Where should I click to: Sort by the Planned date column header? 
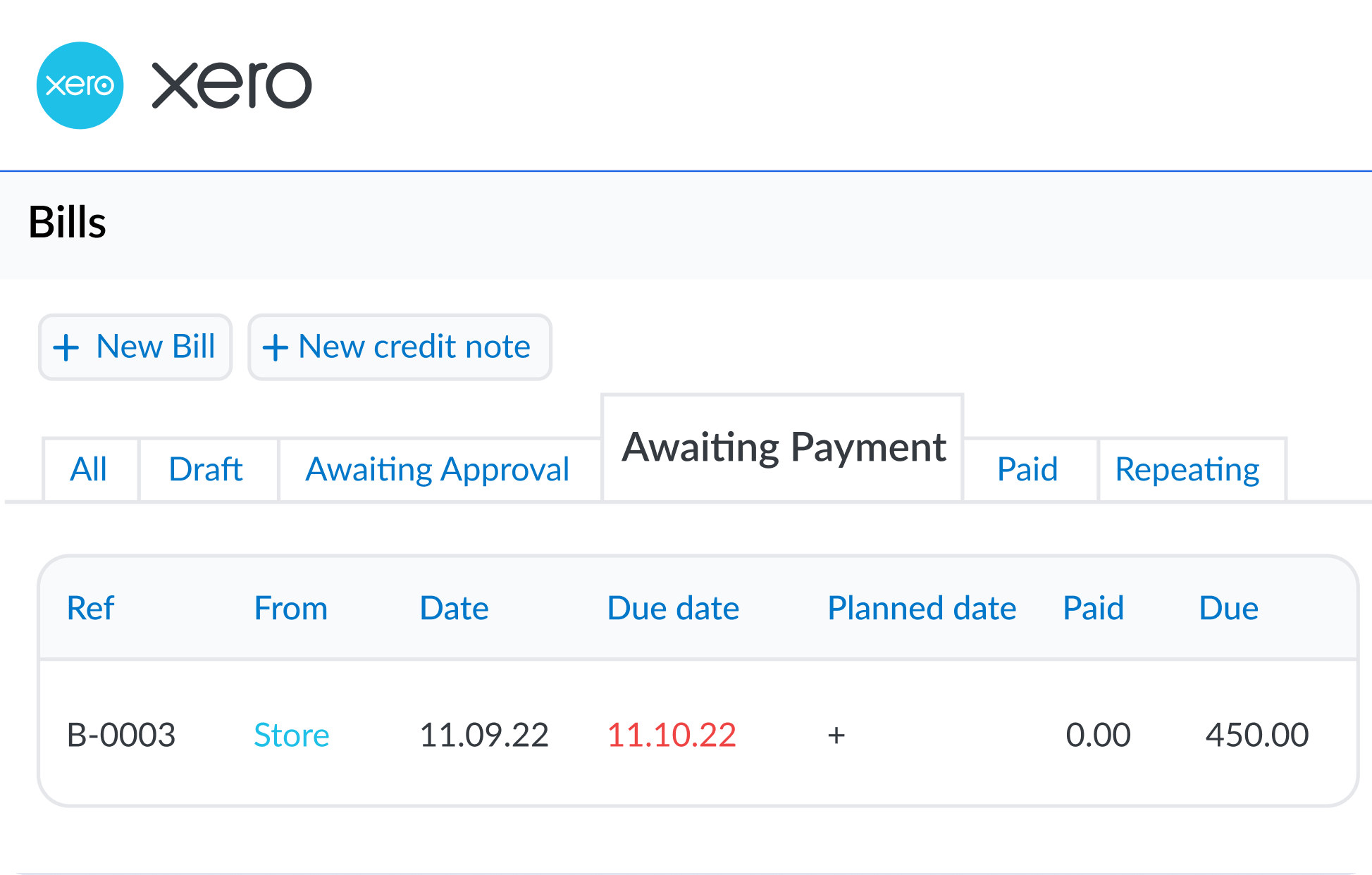click(x=922, y=608)
